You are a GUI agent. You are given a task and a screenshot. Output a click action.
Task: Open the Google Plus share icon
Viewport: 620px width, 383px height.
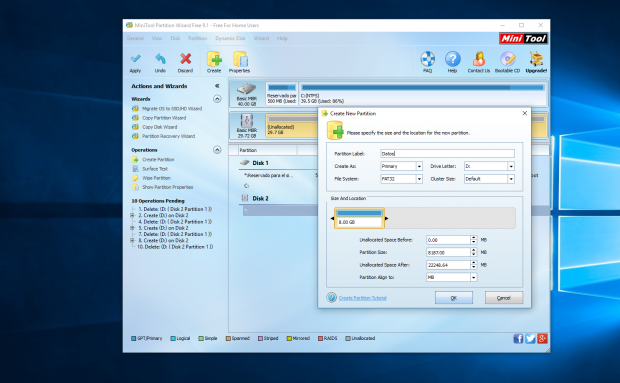[x=542, y=338]
